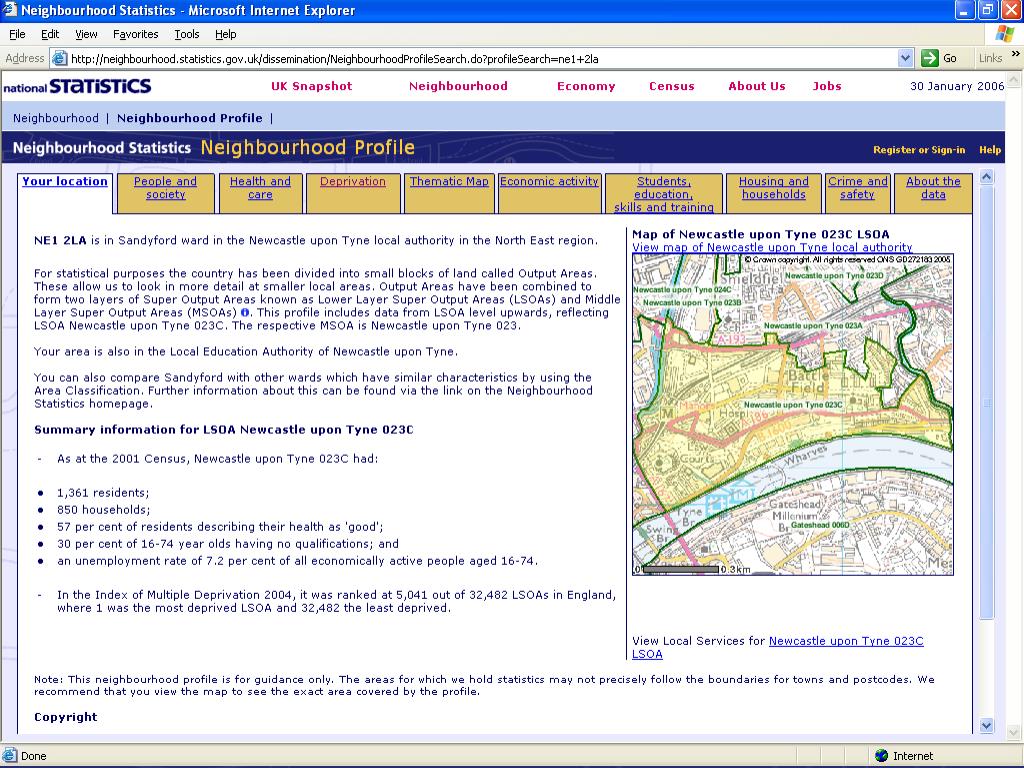The image size is (1024, 768).
Task: Click the page icon beside the address URL
Action: [59, 58]
